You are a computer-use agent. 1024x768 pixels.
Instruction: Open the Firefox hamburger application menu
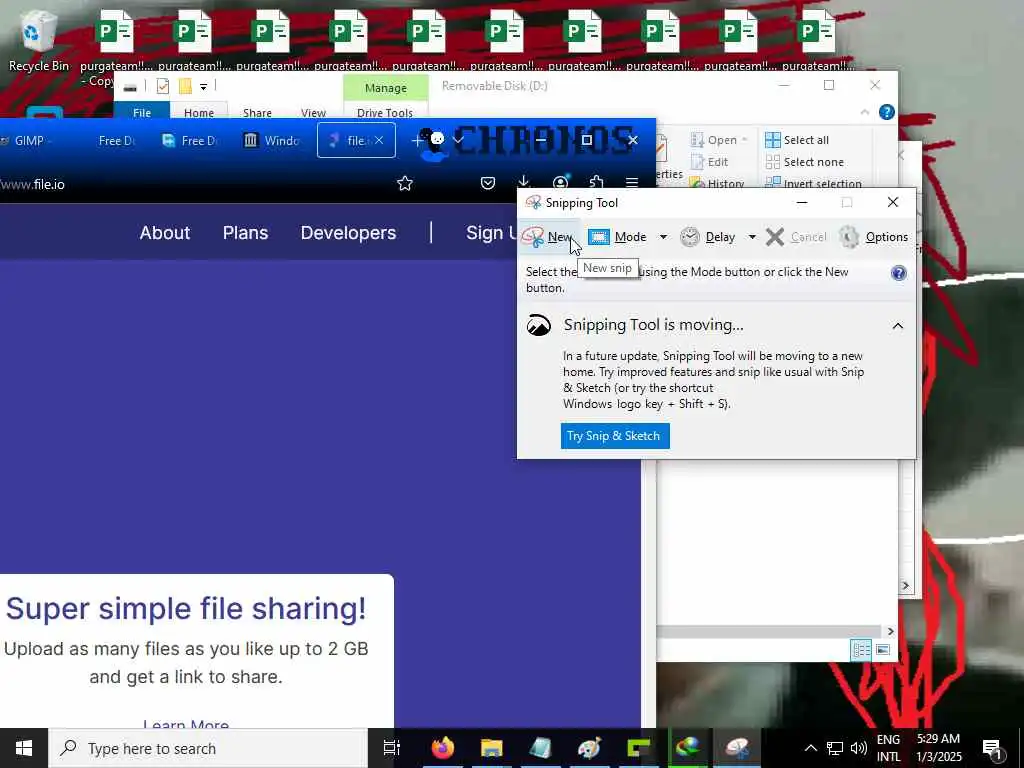point(632,183)
